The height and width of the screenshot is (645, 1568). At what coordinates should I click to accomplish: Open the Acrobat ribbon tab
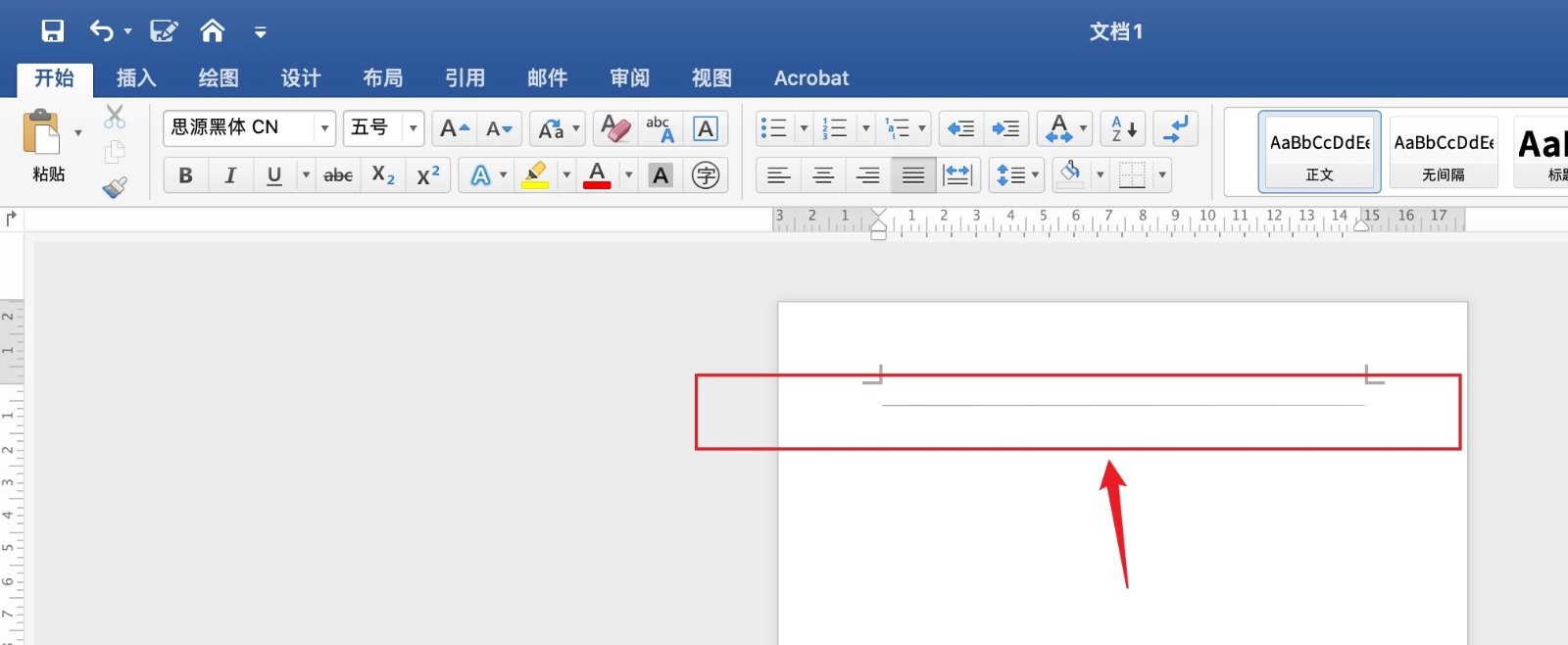pos(811,78)
